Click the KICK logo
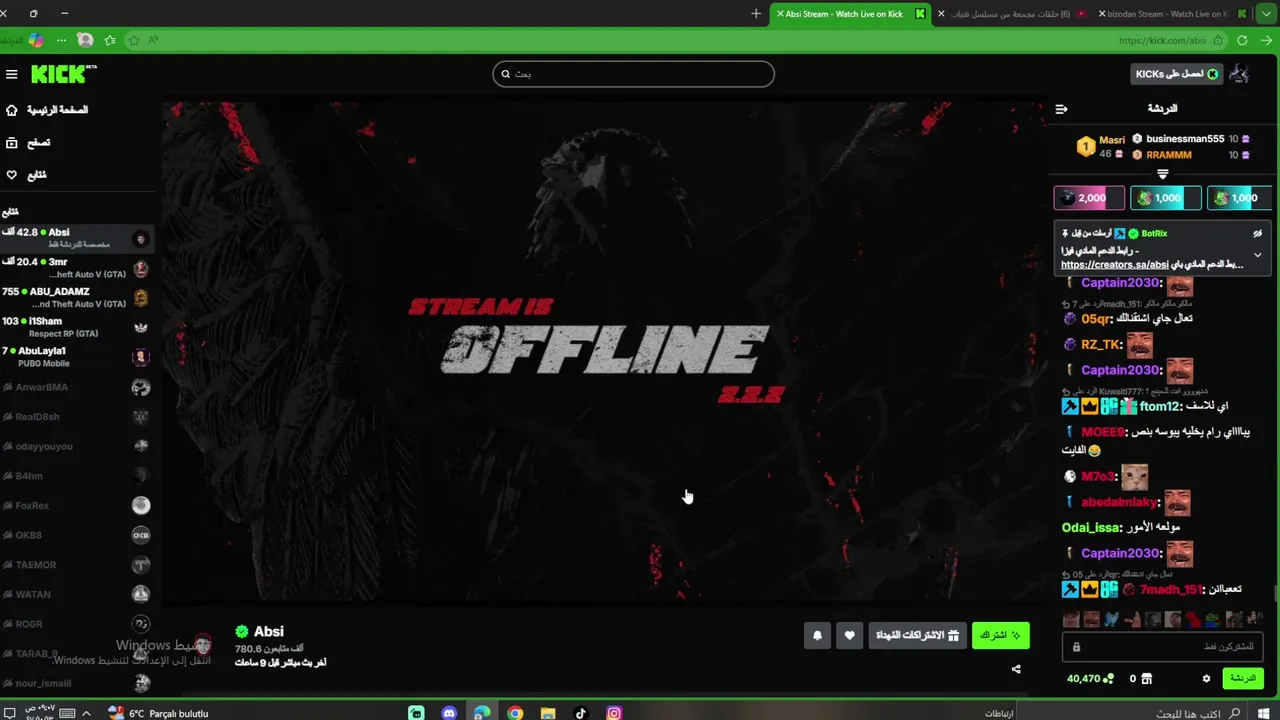The height and width of the screenshot is (720, 1280). (x=63, y=74)
